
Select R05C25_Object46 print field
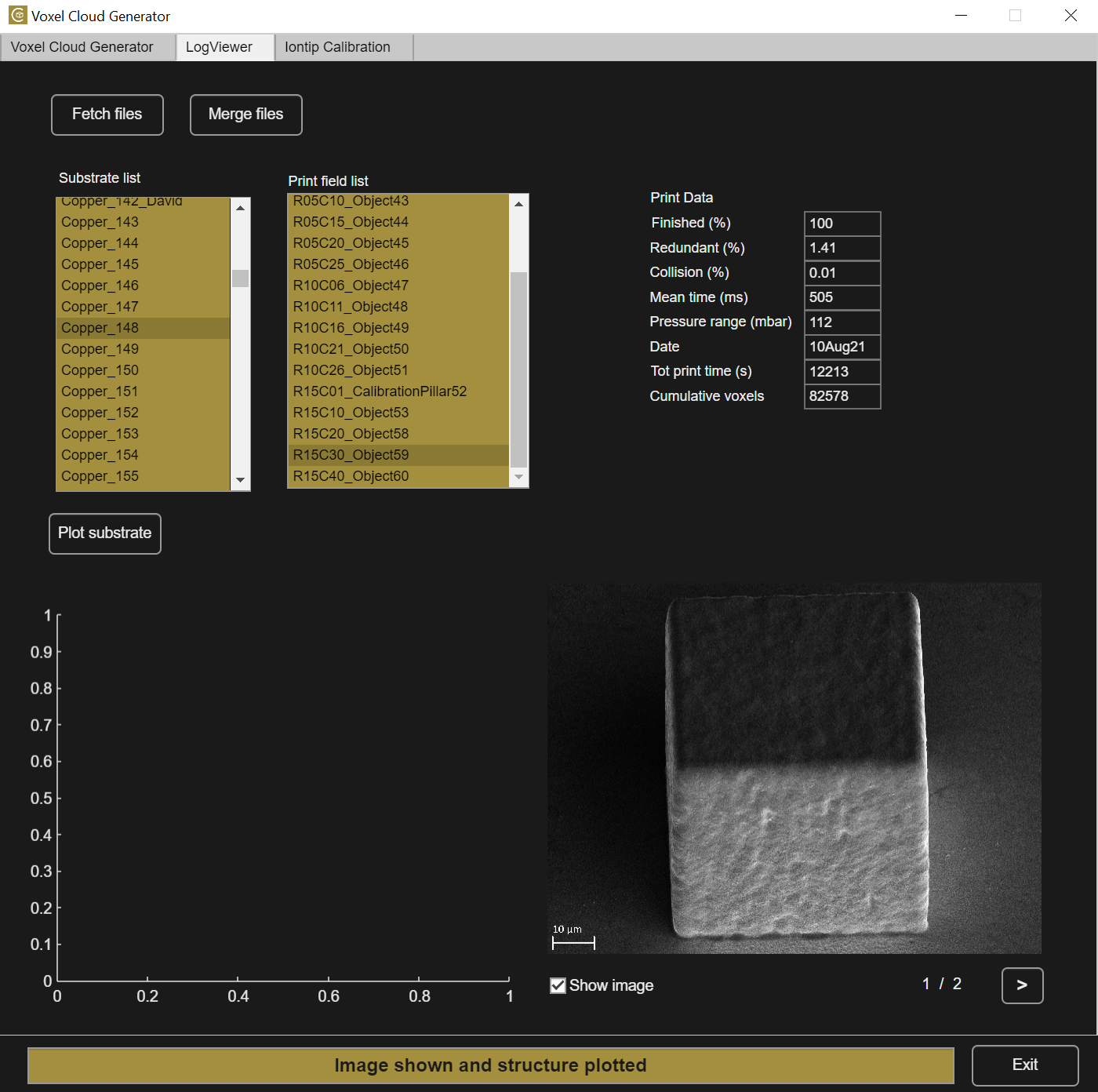(x=398, y=264)
